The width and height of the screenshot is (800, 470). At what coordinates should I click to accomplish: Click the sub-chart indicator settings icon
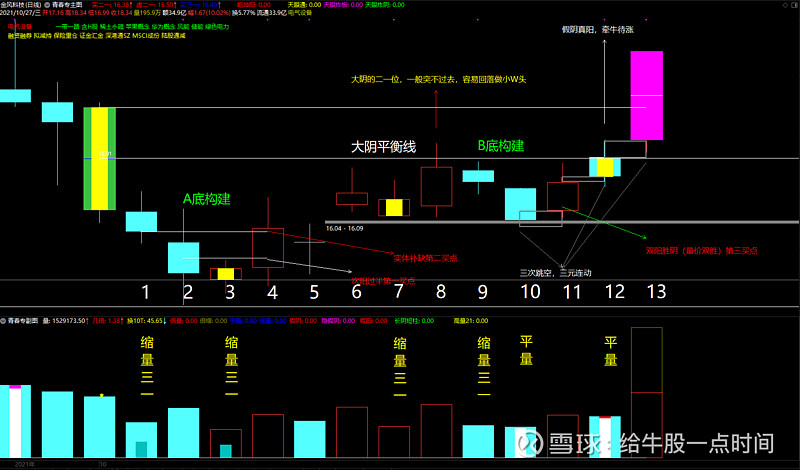(6, 321)
